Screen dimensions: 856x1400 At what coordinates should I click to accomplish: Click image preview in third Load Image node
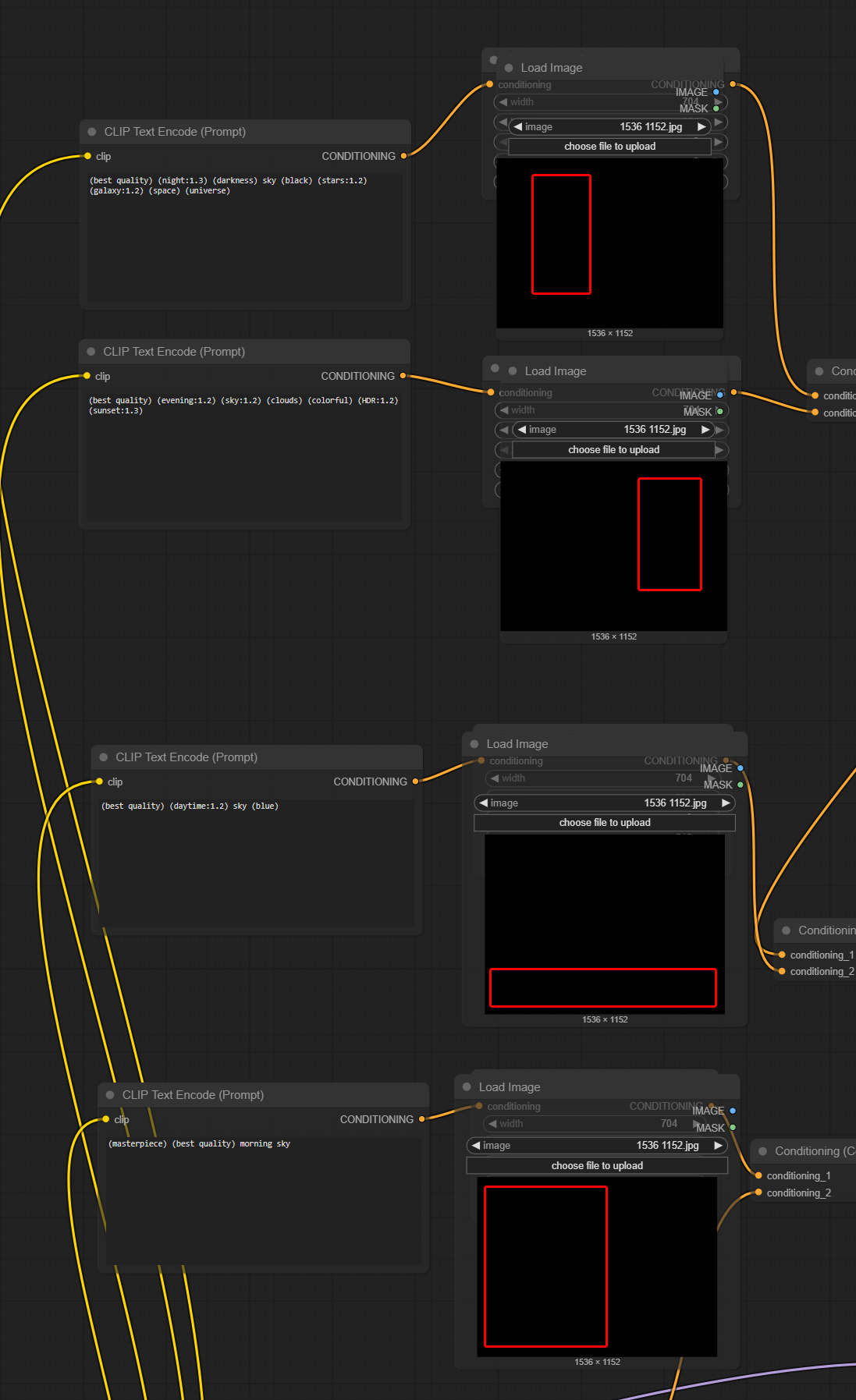605,924
